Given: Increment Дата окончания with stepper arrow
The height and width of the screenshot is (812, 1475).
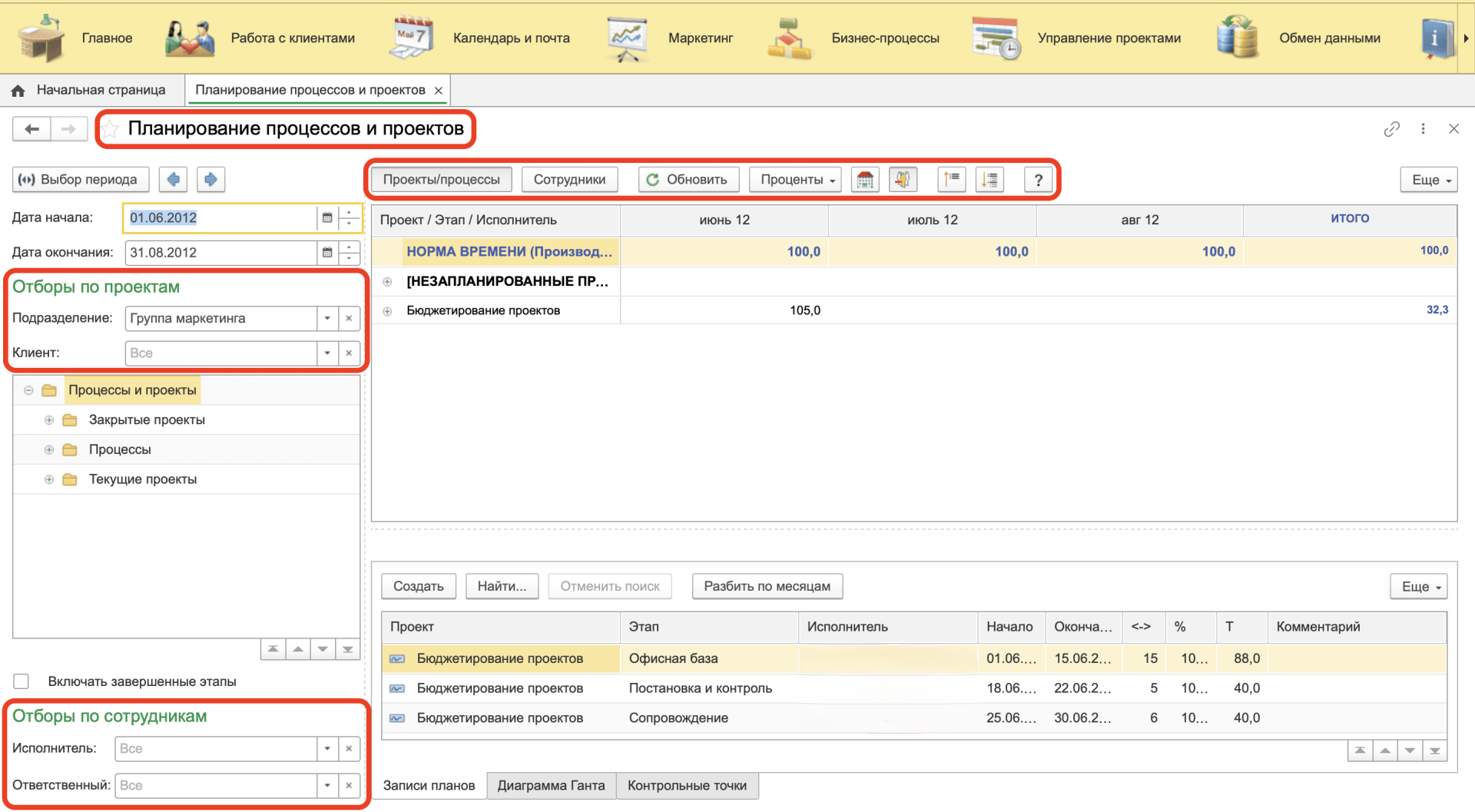Looking at the screenshot, I should [350, 247].
